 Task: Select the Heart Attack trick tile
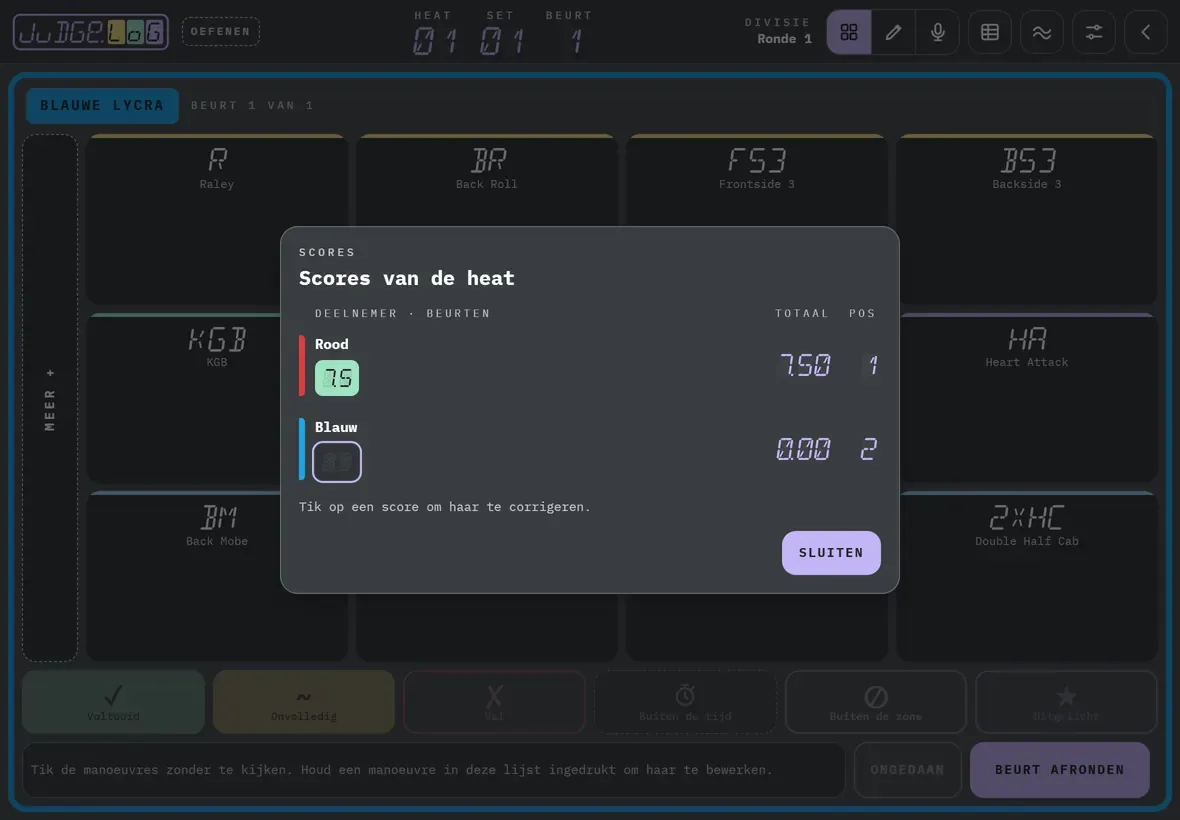pyautogui.click(x=1027, y=397)
